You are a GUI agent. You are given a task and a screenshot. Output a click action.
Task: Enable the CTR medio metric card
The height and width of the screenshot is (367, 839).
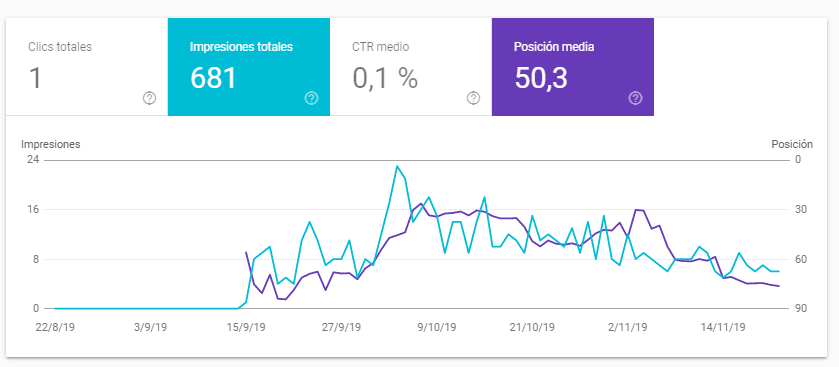tap(410, 67)
